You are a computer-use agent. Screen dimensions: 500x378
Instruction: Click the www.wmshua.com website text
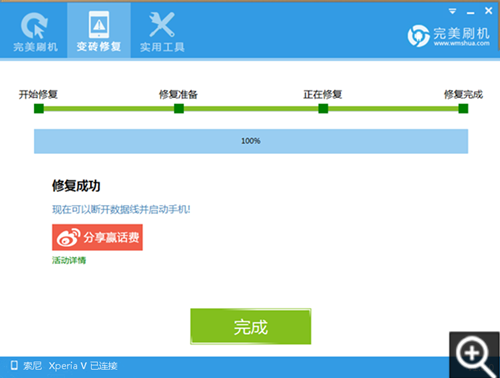(462, 43)
